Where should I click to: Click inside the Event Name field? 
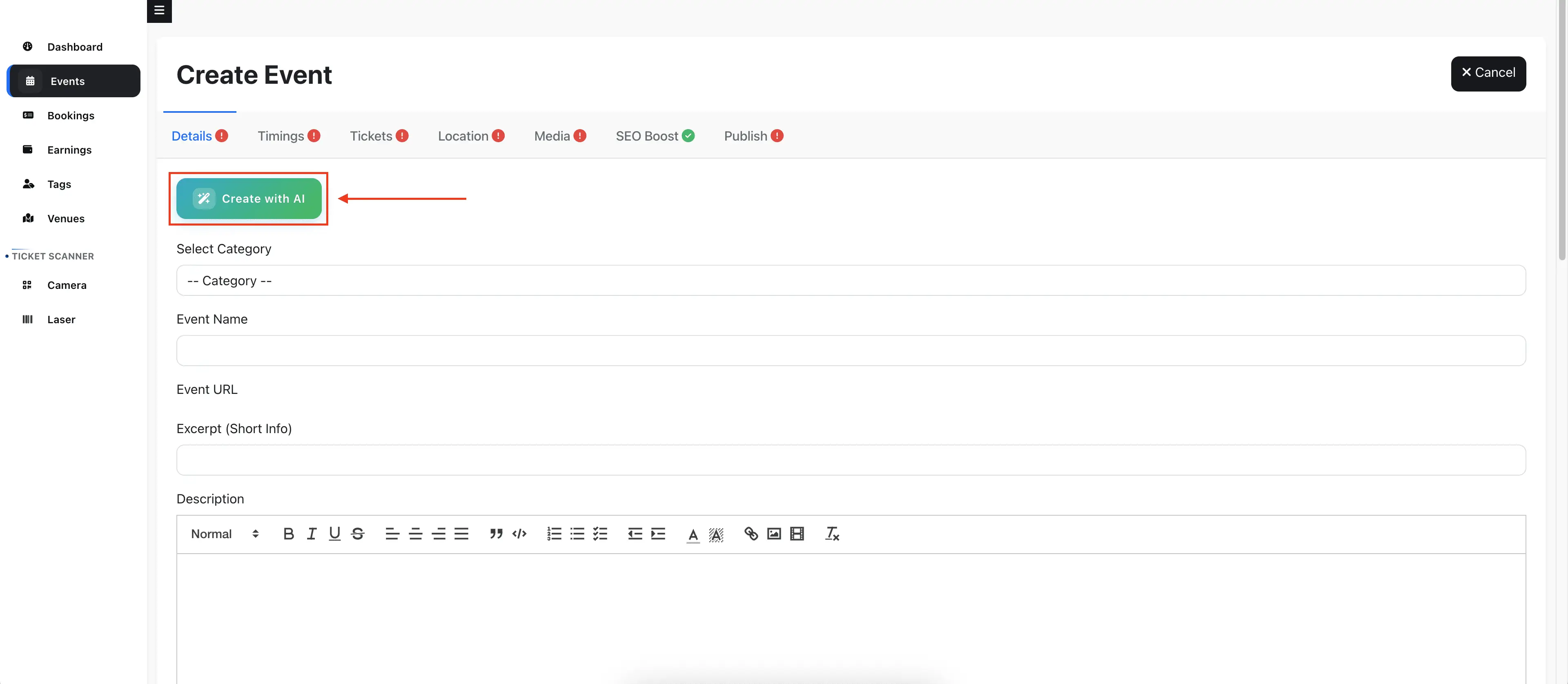[x=850, y=350]
